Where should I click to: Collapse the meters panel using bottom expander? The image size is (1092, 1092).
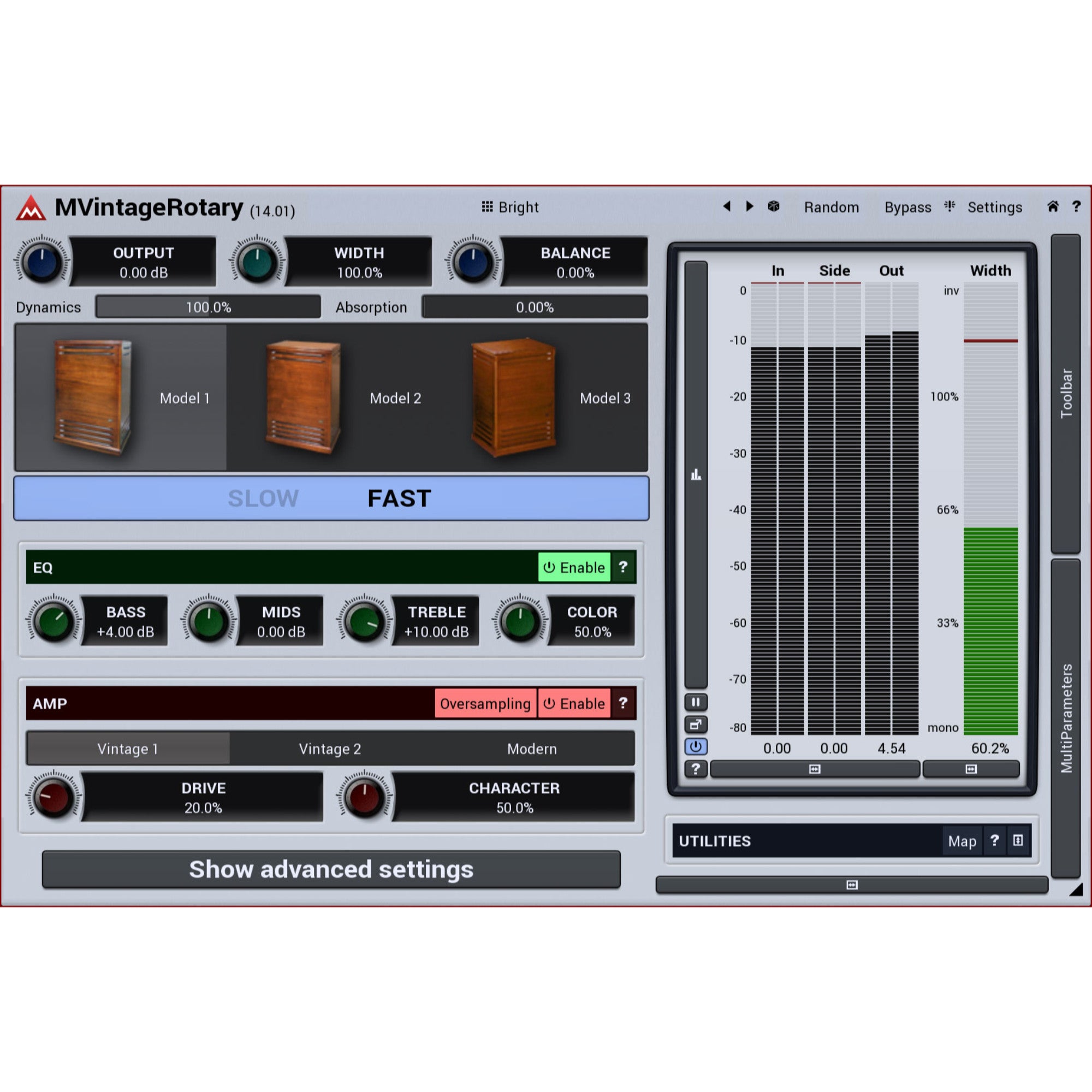click(x=815, y=769)
